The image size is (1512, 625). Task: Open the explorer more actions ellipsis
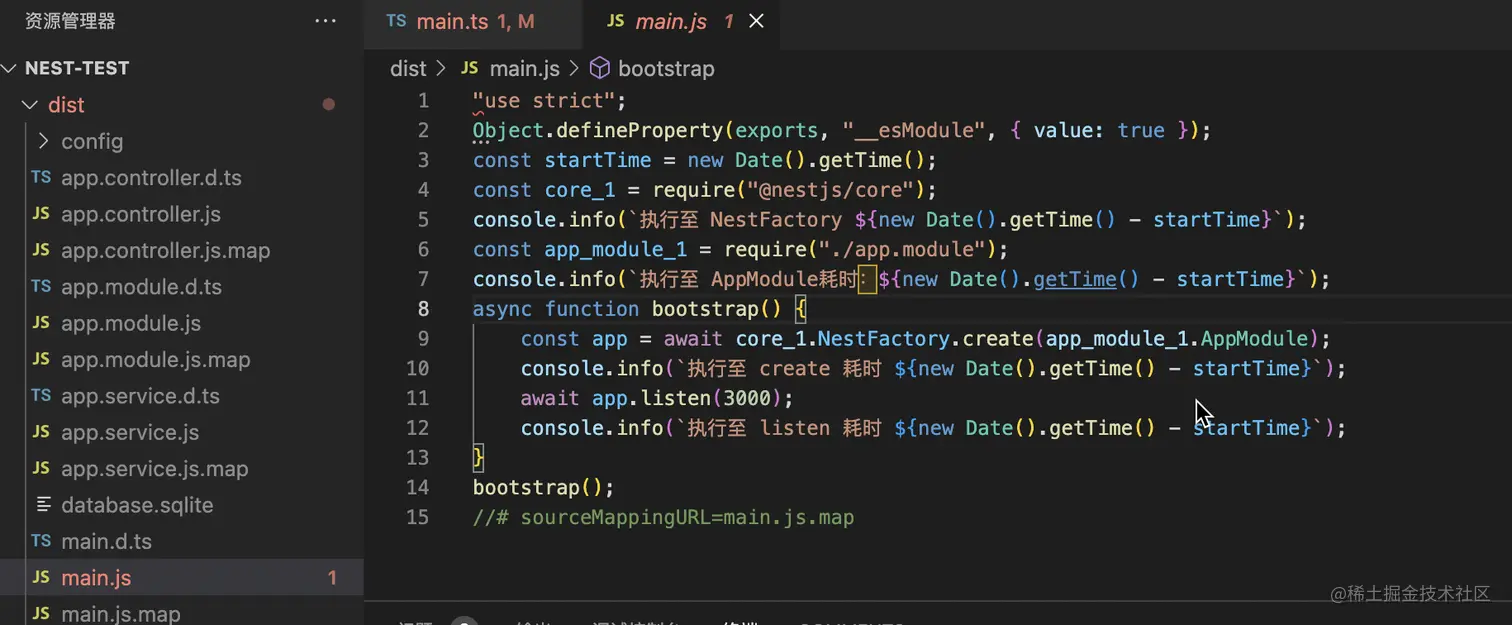coord(325,20)
